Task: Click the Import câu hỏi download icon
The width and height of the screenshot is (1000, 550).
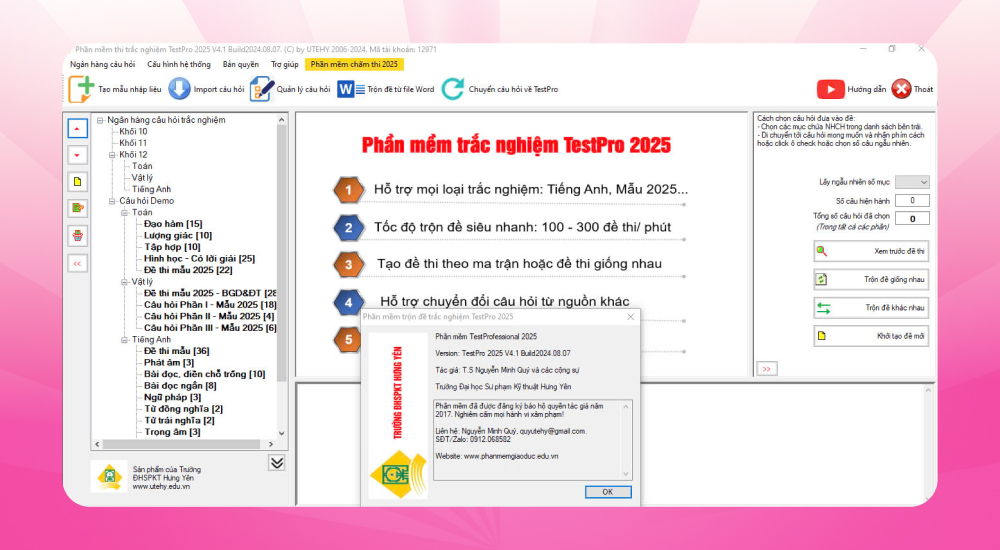Action: point(179,89)
